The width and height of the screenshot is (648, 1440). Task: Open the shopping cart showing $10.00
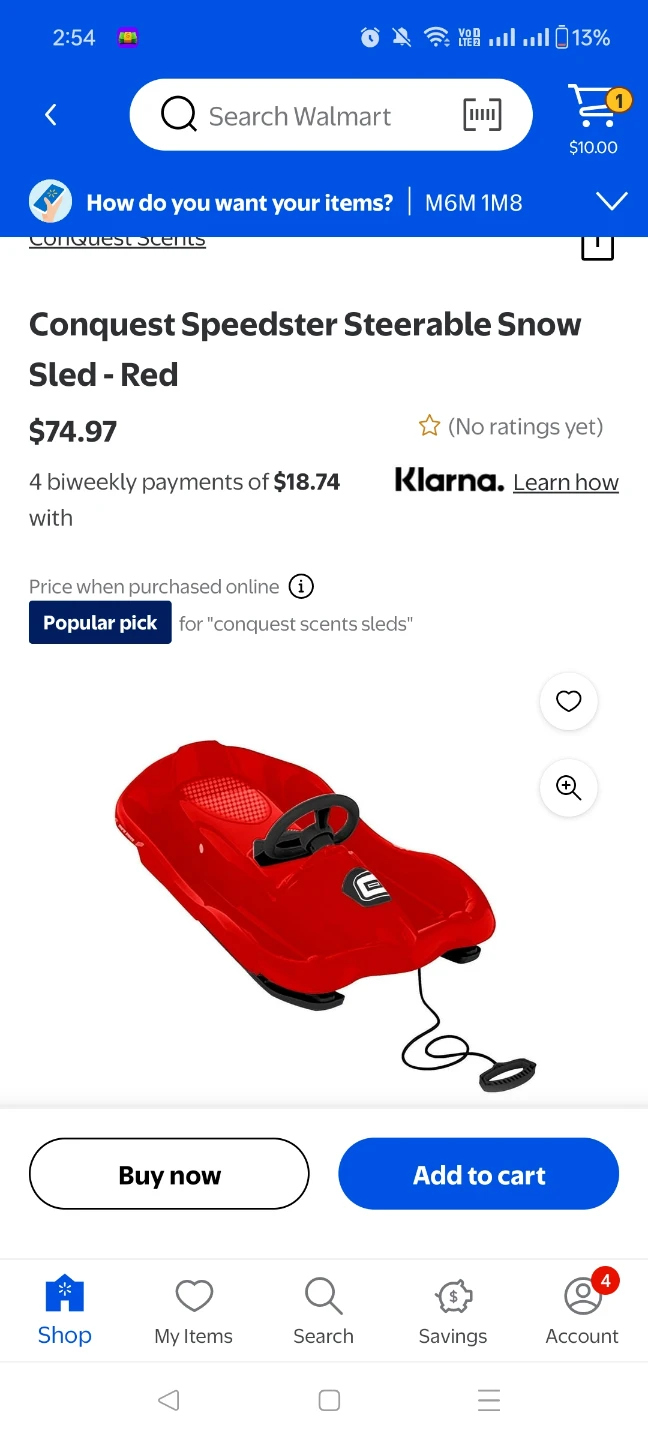pyautogui.click(x=594, y=119)
